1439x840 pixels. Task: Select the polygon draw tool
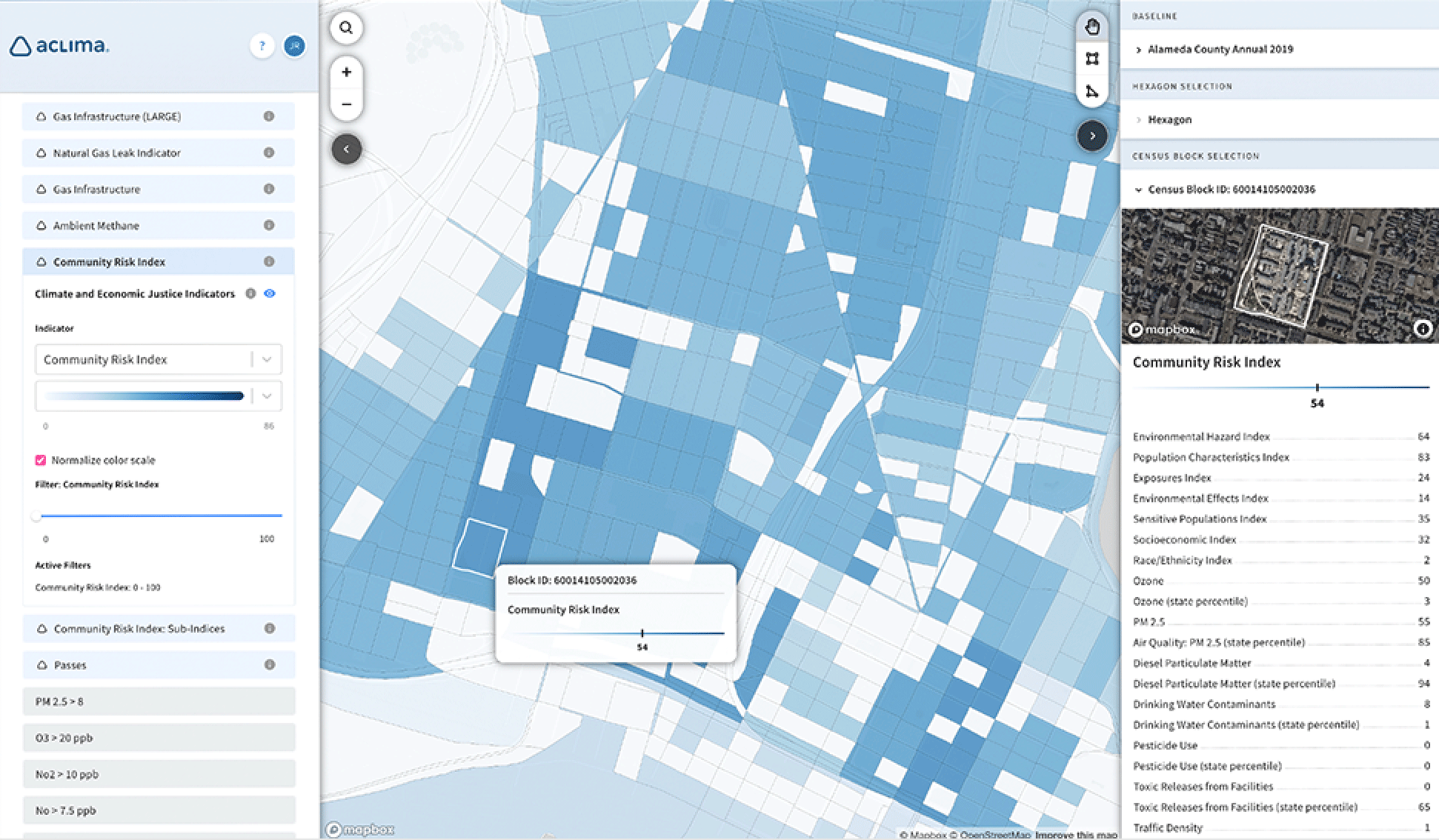click(1092, 91)
